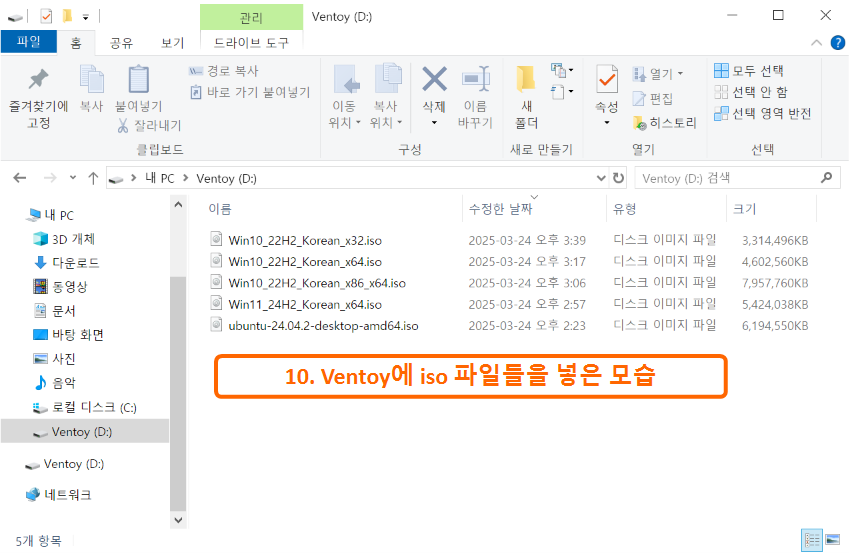Open 문서 documents in sidebar
This screenshot has width=849, height=553.
[55, 310]
